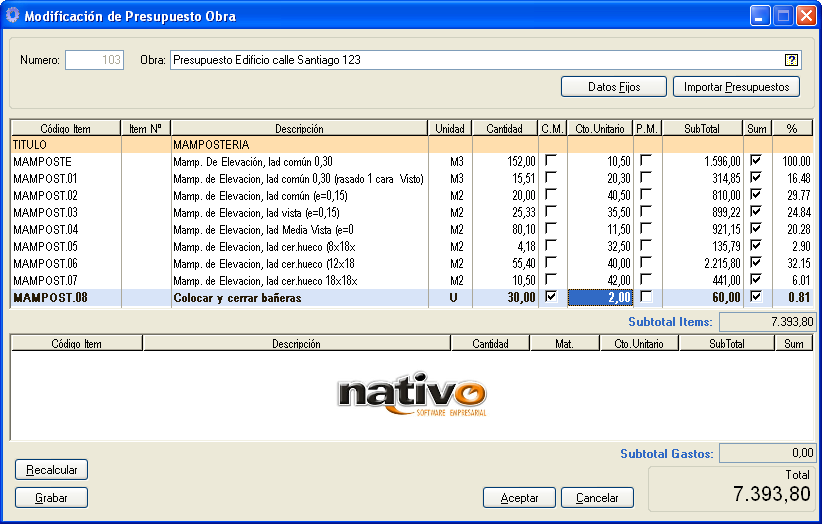Toggle C.M. checkbox for MAMPOST.08 row
Viewport: 822px width, 524px height.
click(551, 297)
